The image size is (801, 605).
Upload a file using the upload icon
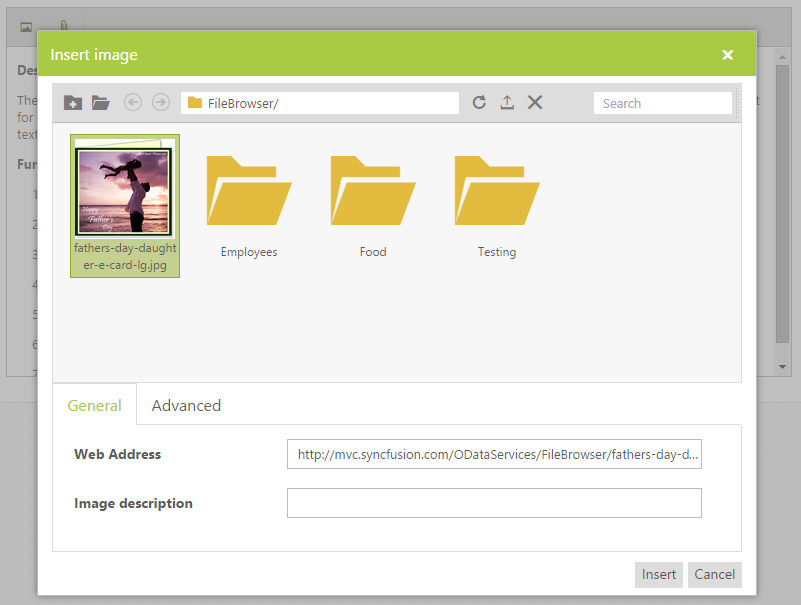click(x=507, y=102)
